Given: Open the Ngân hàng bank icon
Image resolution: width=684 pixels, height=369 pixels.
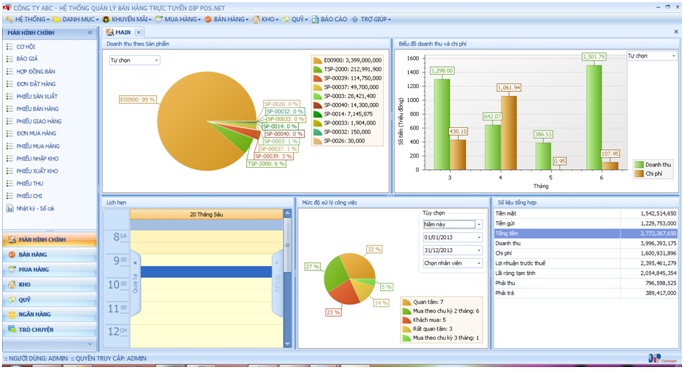Looking at the screenshot, I should pyautogui.click(x=12, y=314).
